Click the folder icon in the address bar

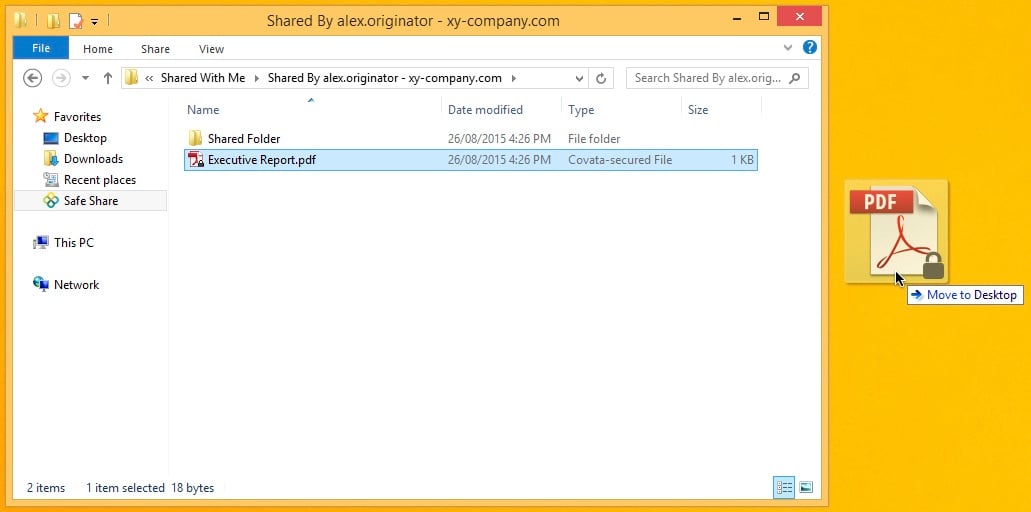point(132,78)
